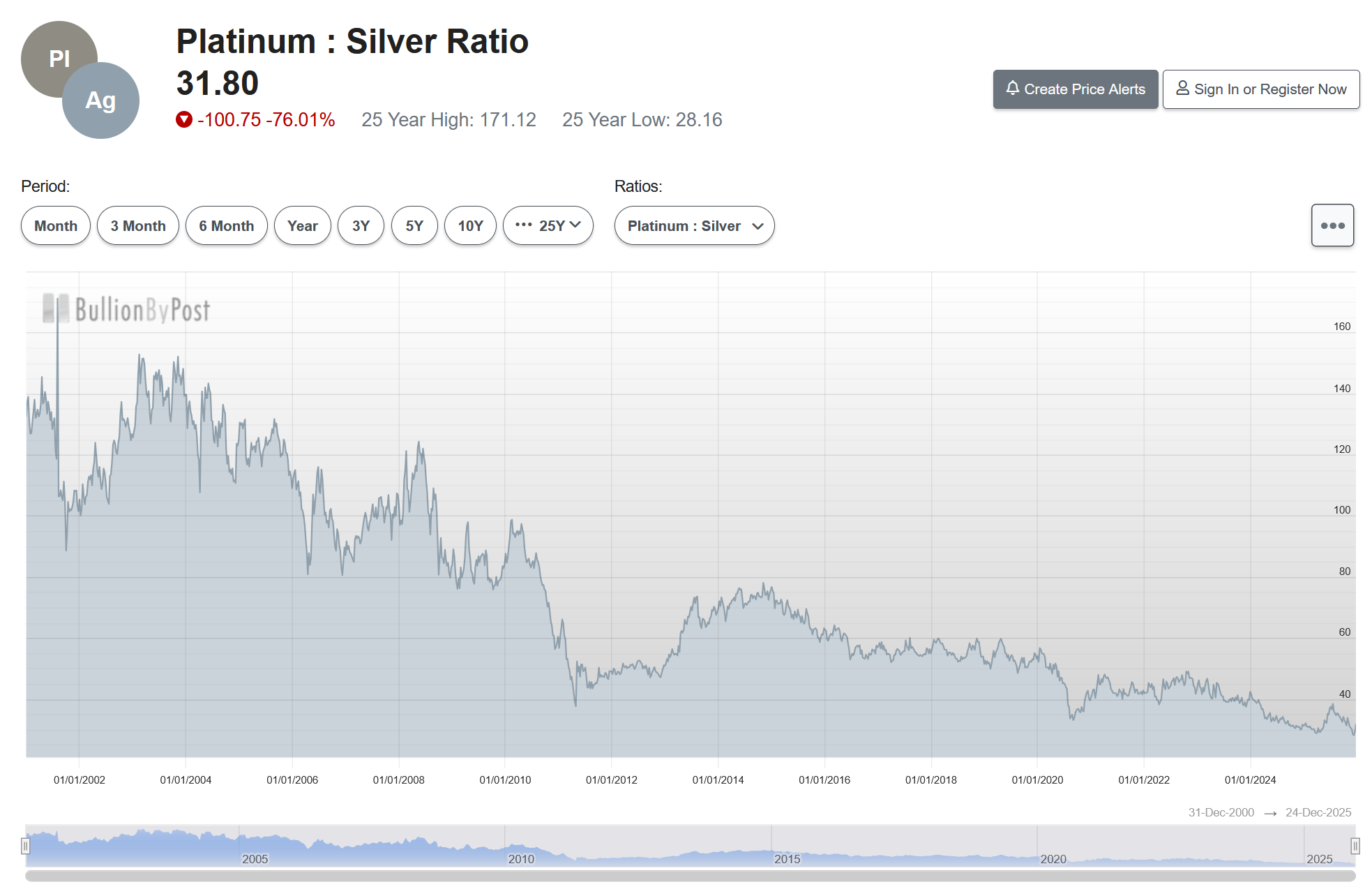
Task: Click the right range navigator handle
Action: [1355, 846]
